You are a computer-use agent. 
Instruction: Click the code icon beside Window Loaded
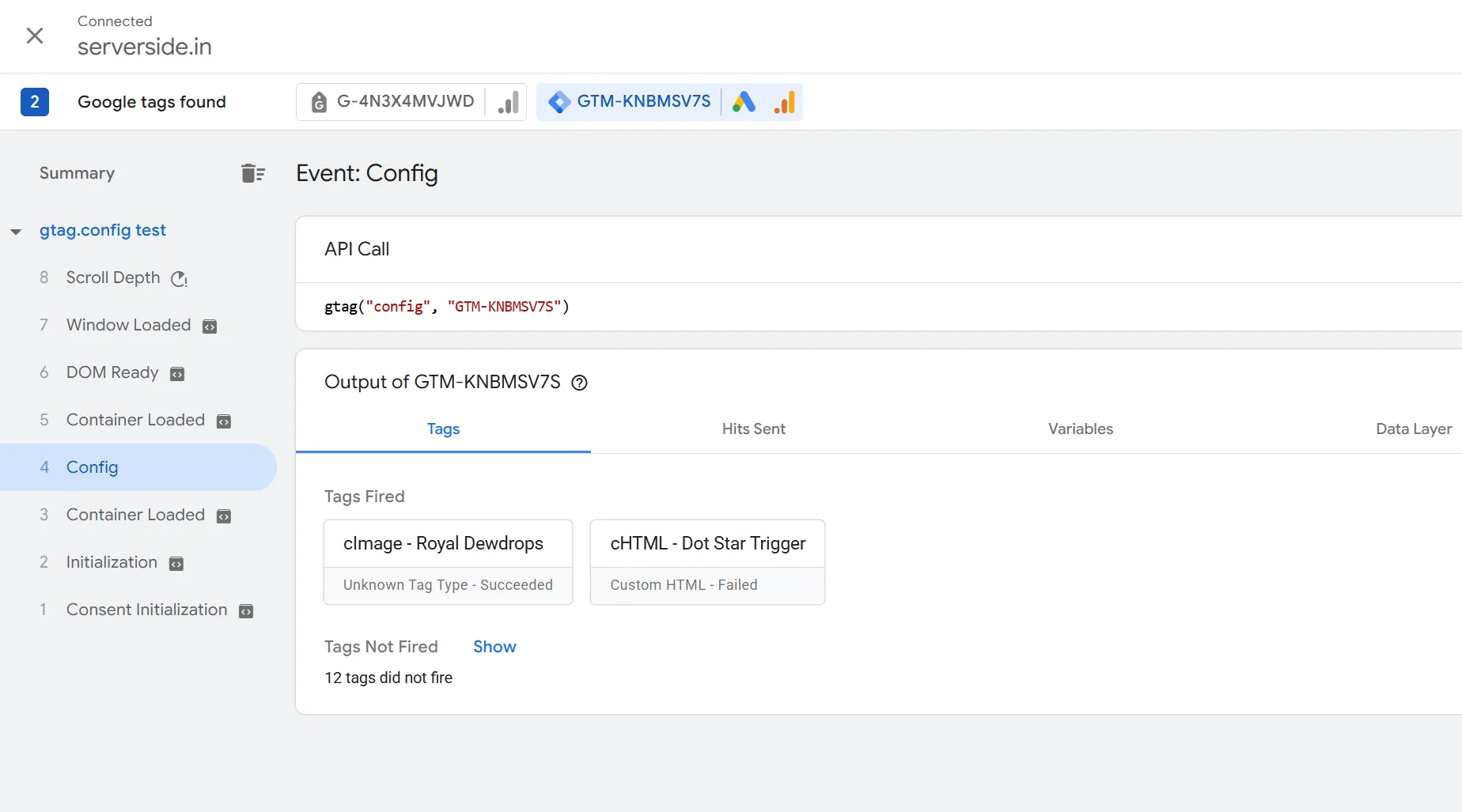[x=210, y=327]
